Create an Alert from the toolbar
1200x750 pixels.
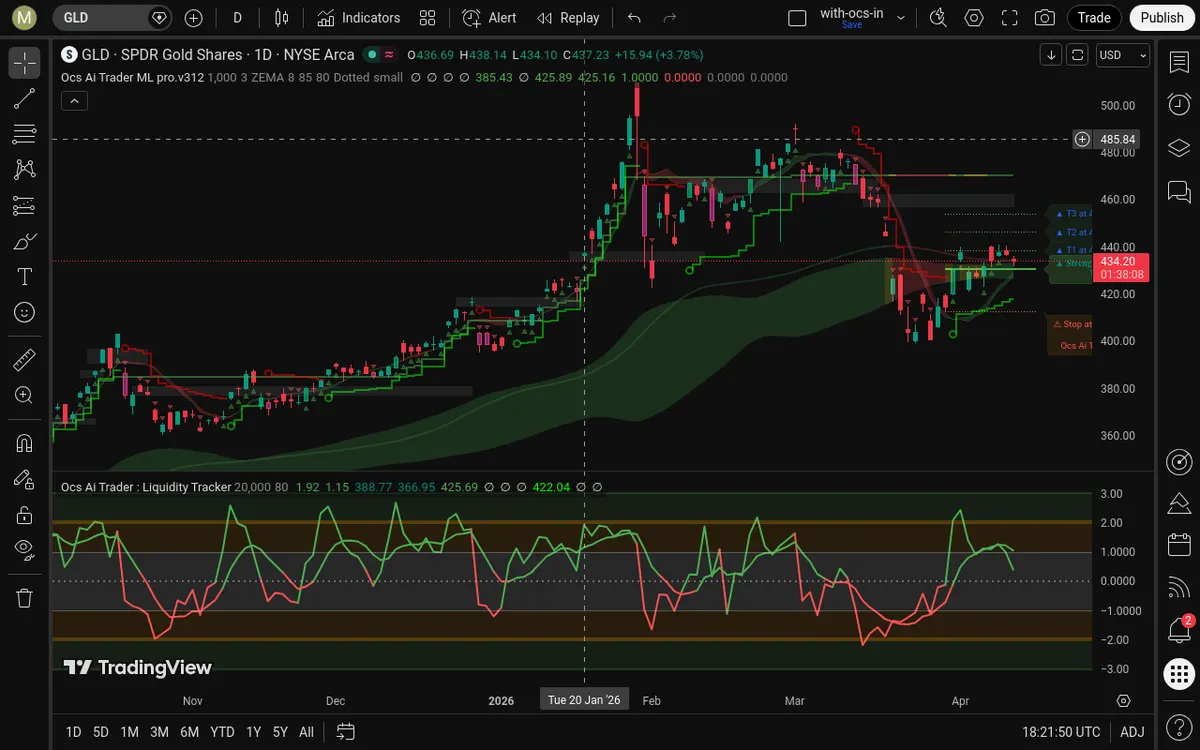click(489, 18)
